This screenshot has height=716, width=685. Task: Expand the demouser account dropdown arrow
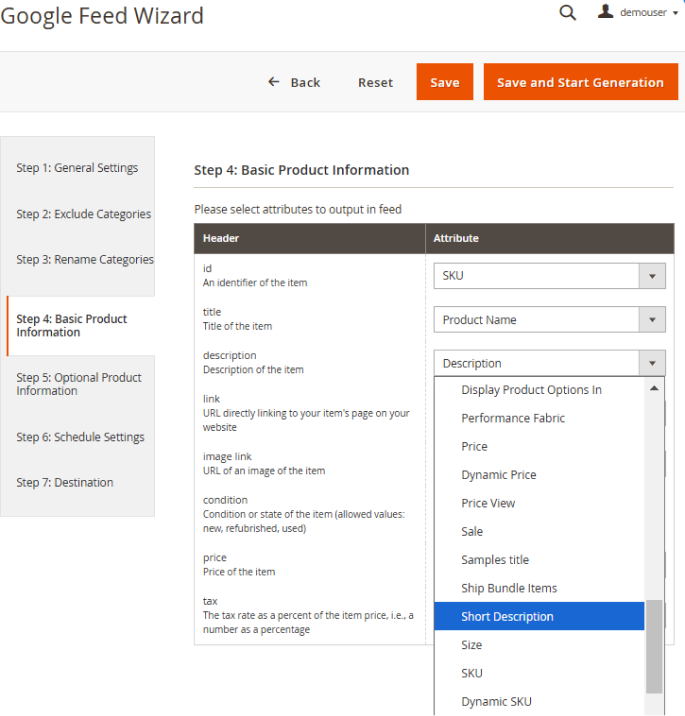pyautogui.click(x=675, y=13)
